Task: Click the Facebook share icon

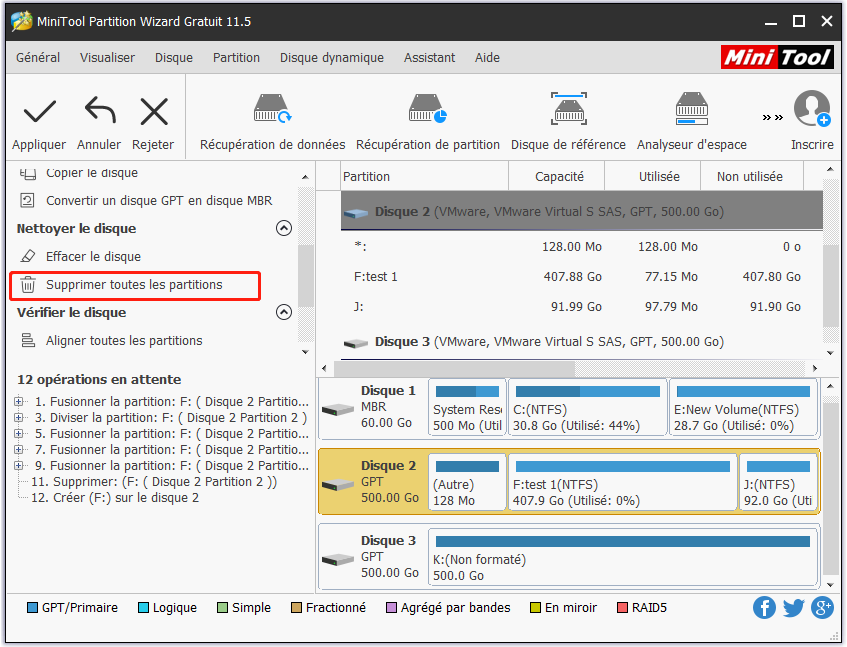Action: 764,608
